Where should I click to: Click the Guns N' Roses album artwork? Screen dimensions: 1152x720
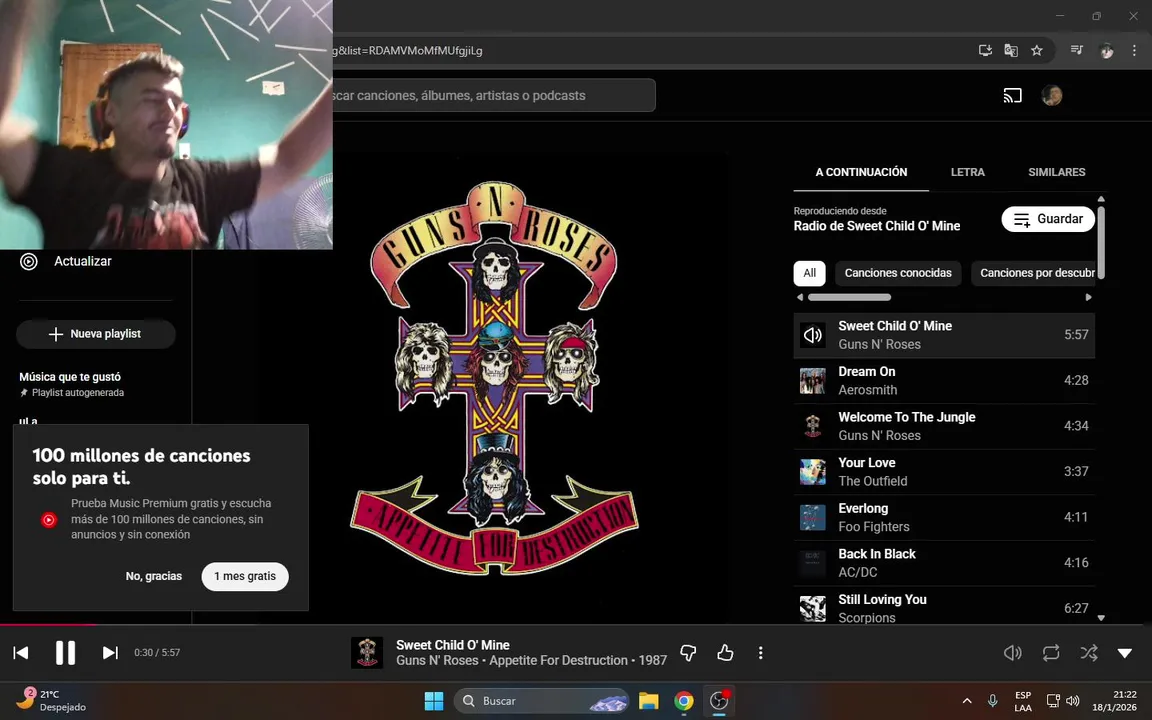pos(494,378)
